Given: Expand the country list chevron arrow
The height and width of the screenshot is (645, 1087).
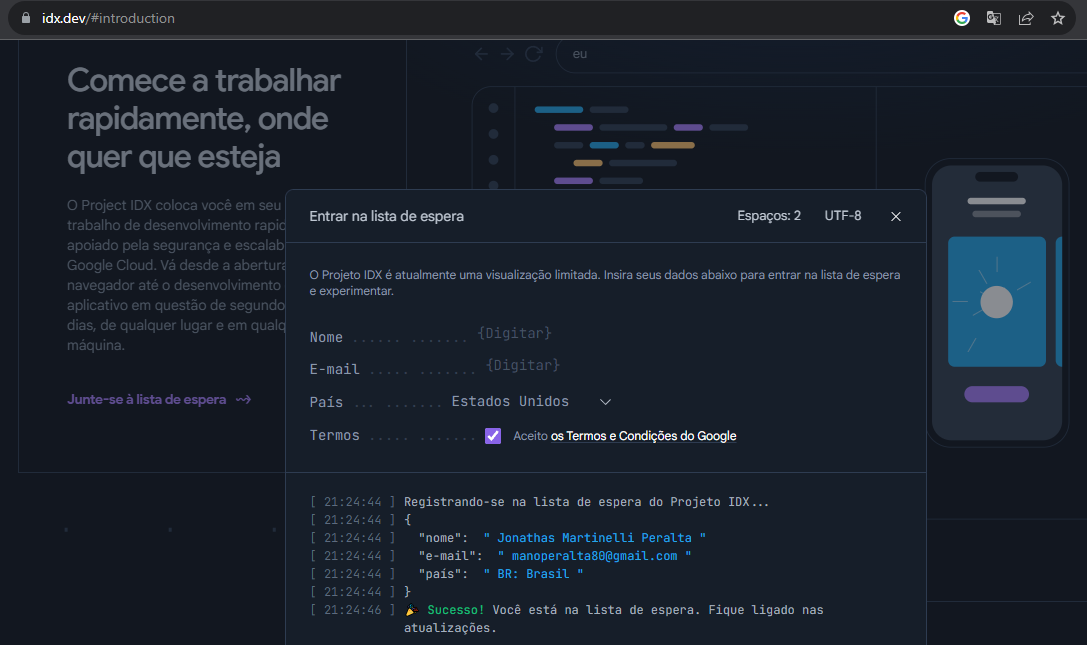Looking at the screenshot, I should coord(605,402).
